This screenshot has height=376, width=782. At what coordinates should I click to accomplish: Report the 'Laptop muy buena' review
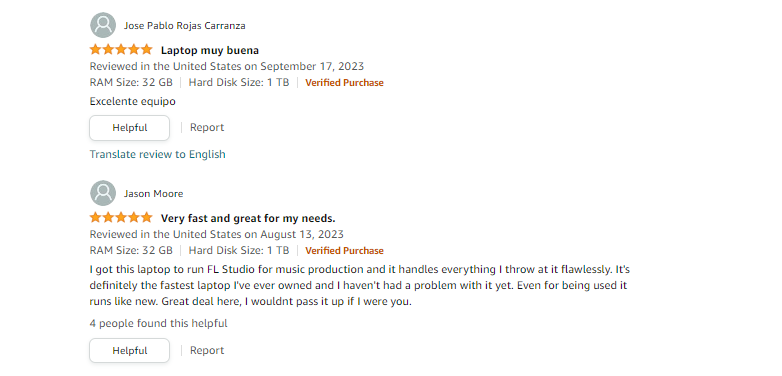(x=207, y=128)
